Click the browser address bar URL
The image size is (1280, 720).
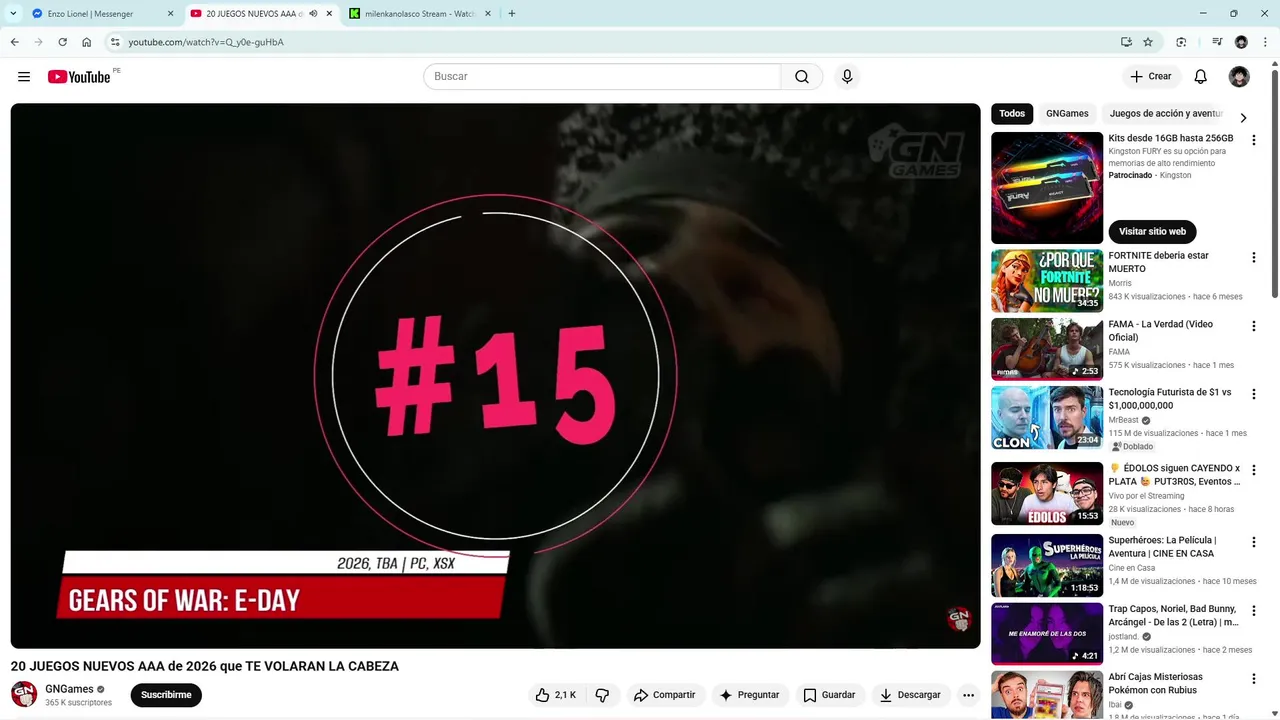[206, 42]
